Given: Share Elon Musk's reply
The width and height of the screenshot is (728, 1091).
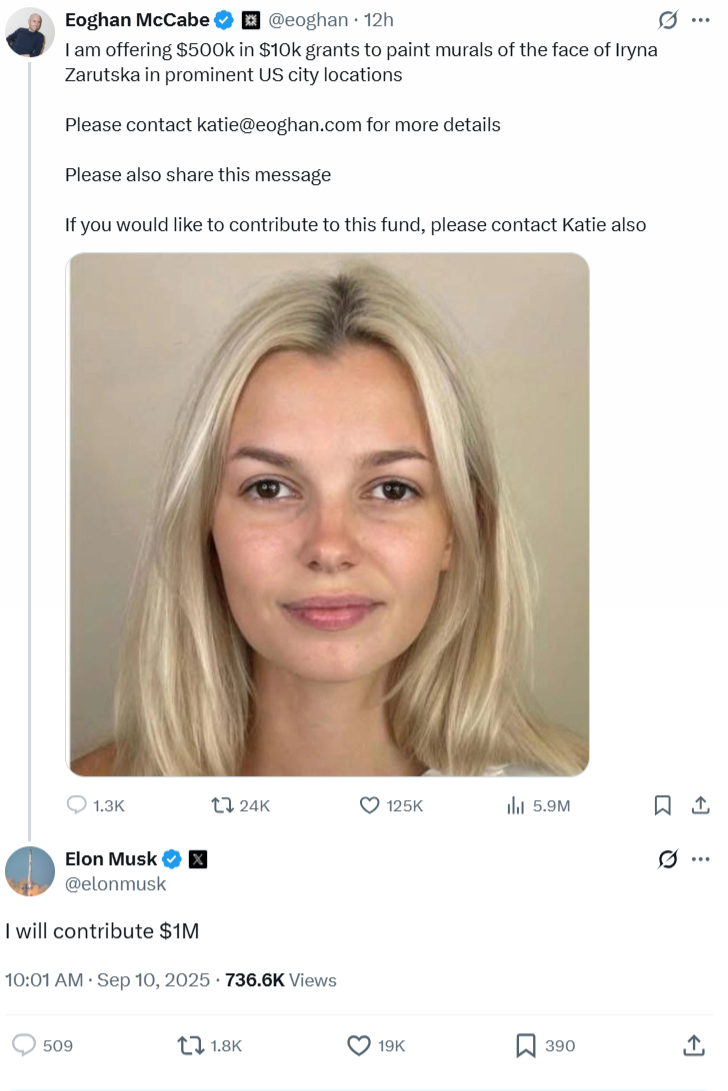Looking at the screenshot, I should [x=694, y=1045].
